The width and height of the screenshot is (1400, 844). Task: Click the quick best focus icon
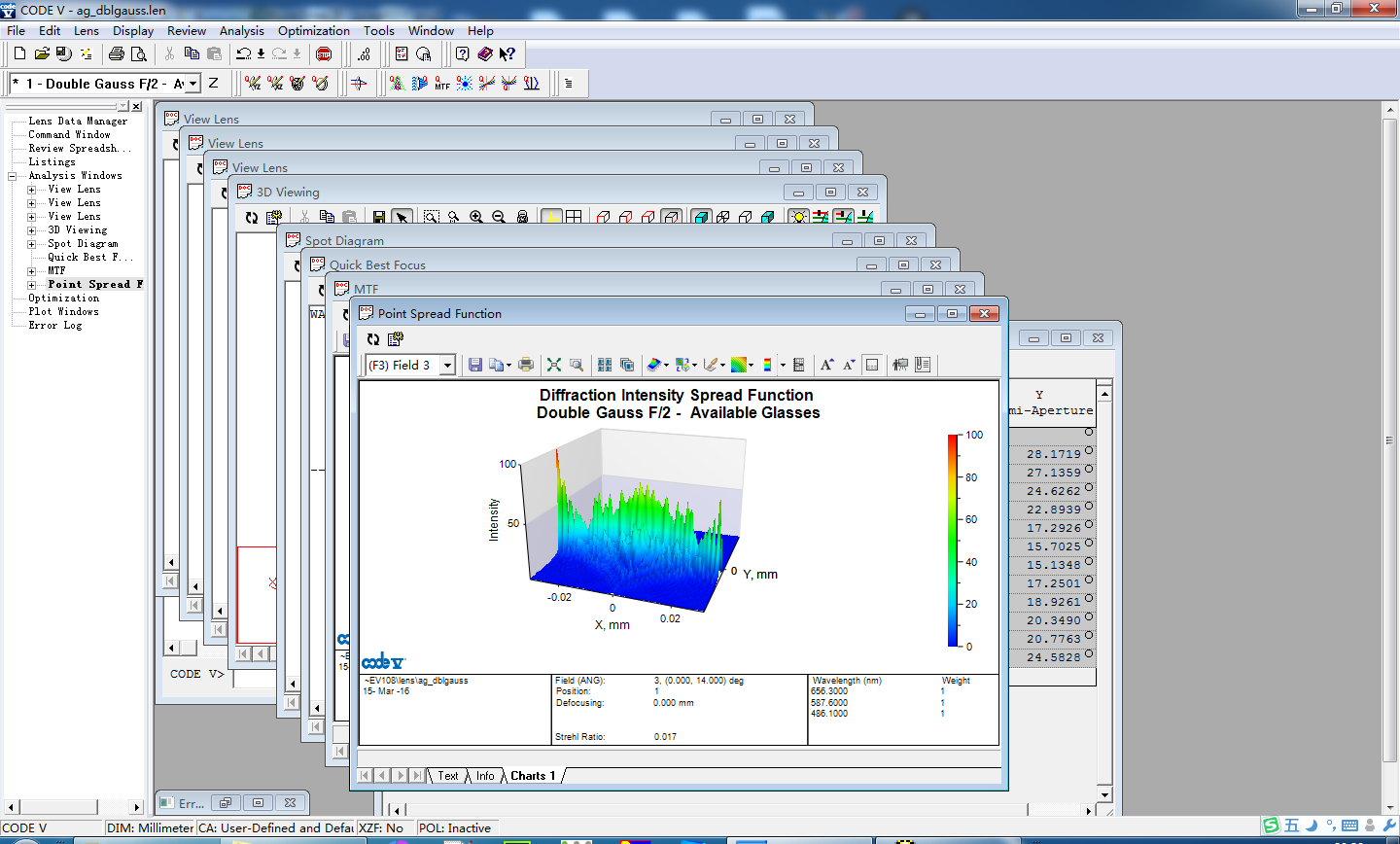(x=359, y=84)
